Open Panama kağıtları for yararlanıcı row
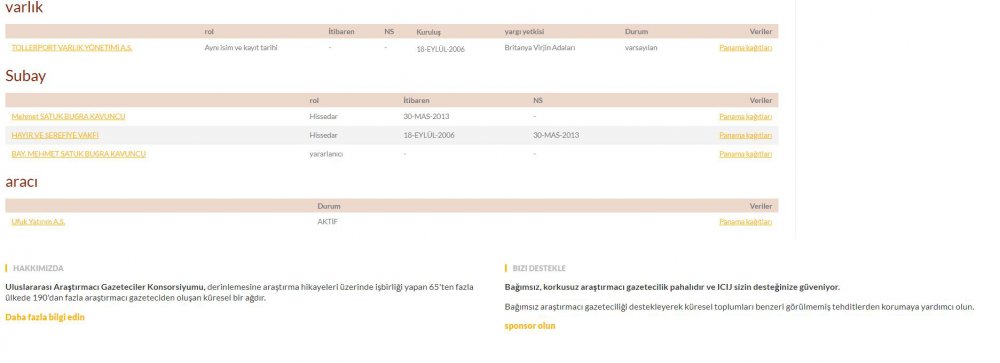This screenshot has width=1000, height=363. [x=746, y=154]
